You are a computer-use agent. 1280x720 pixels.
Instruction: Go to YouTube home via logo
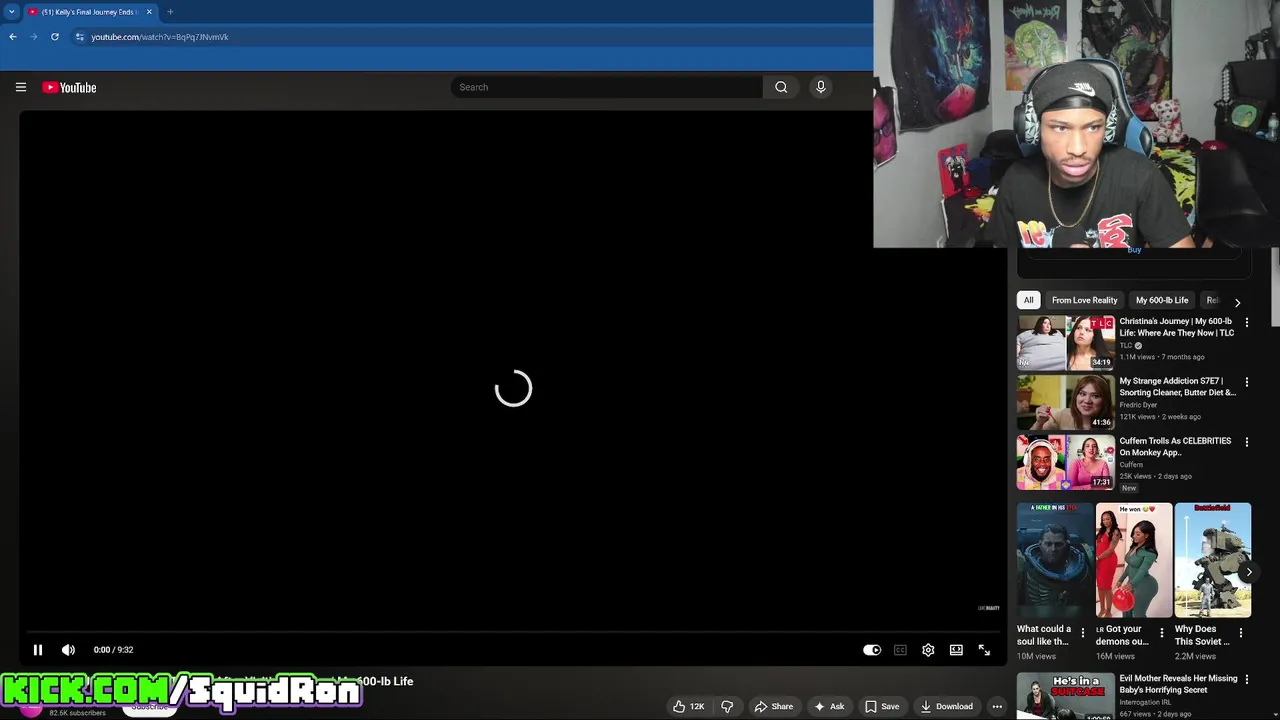pos(69,87)
